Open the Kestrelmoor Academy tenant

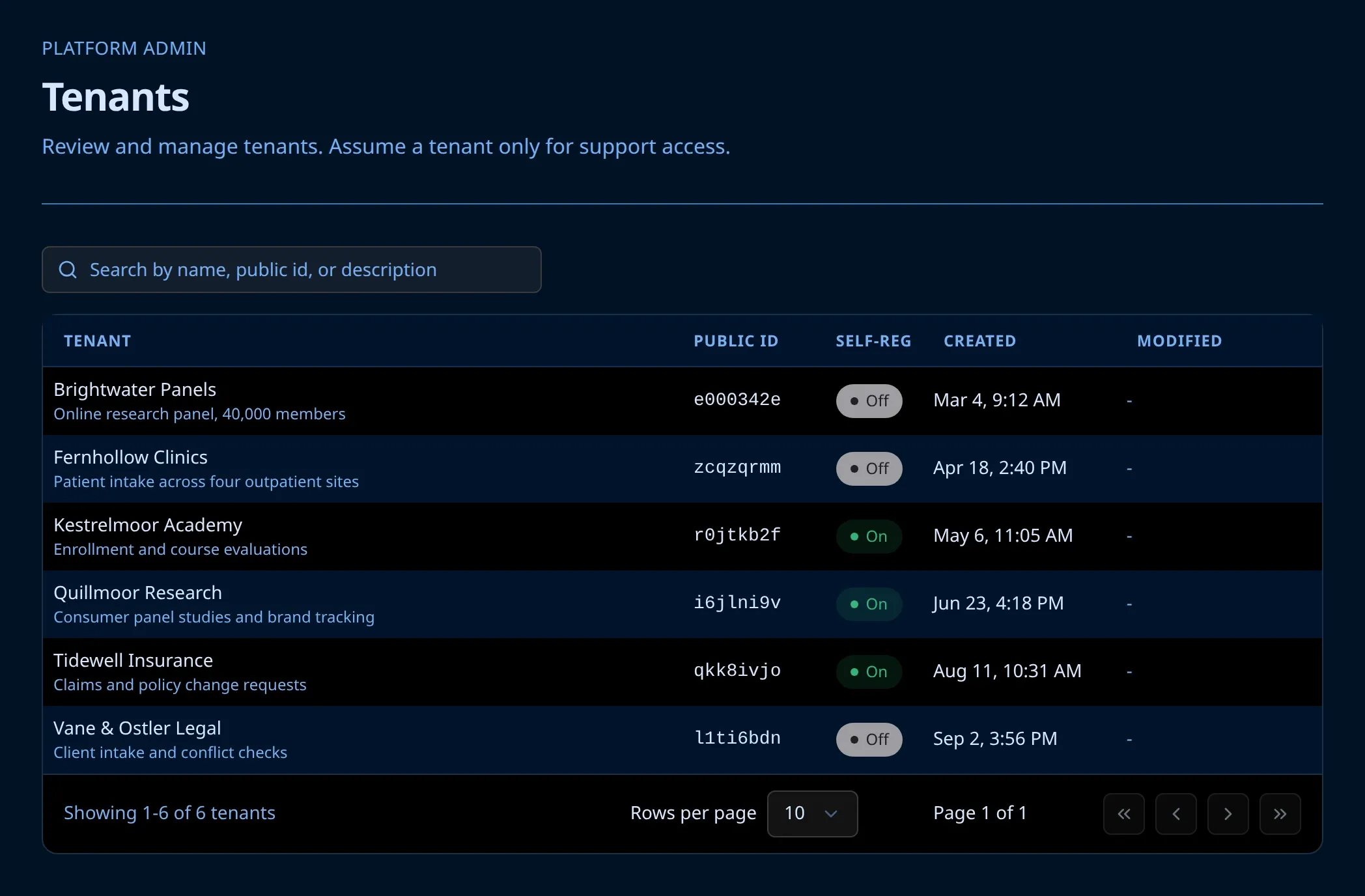(x=148, y=525)
